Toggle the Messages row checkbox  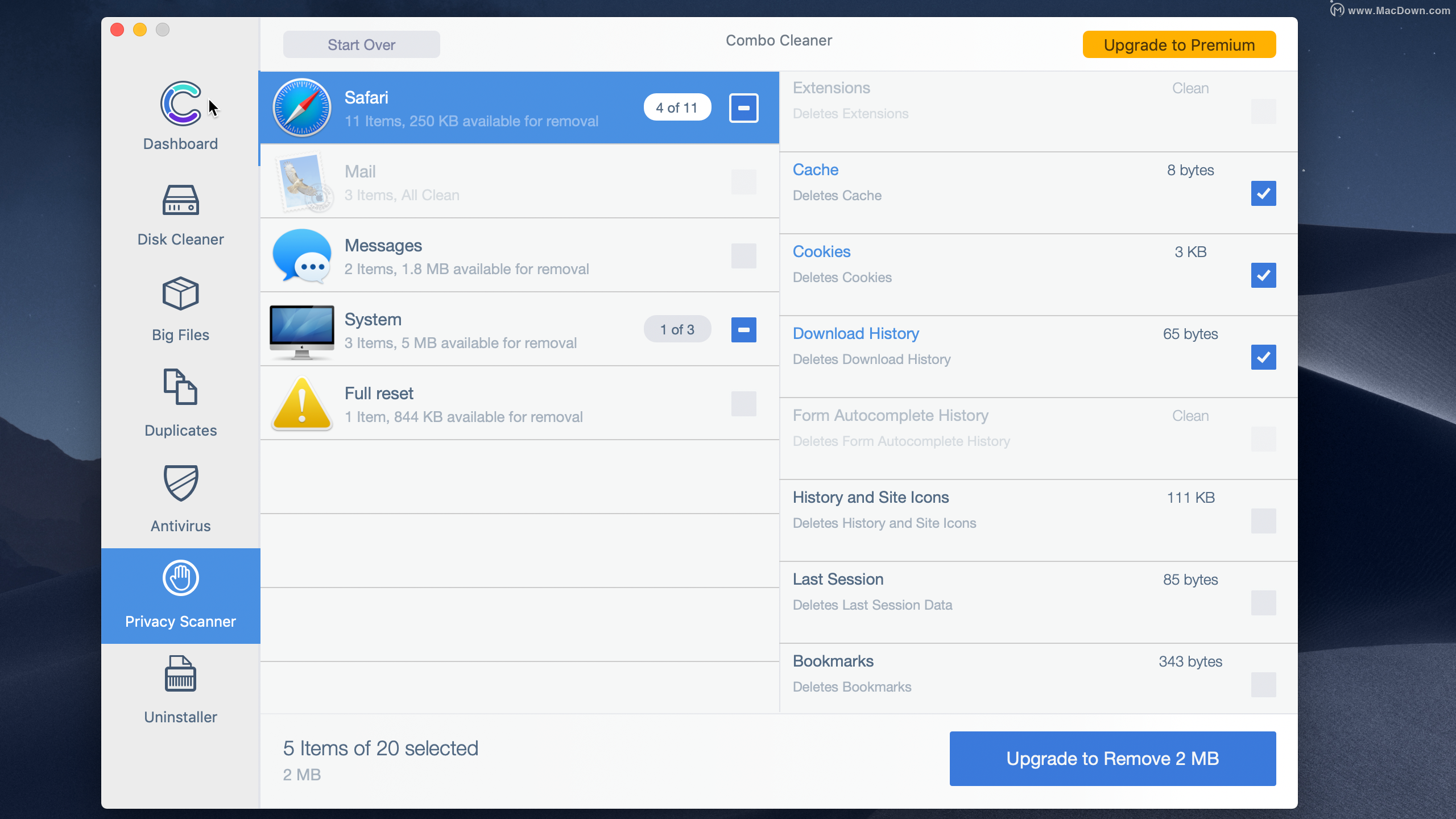(744, 256)
